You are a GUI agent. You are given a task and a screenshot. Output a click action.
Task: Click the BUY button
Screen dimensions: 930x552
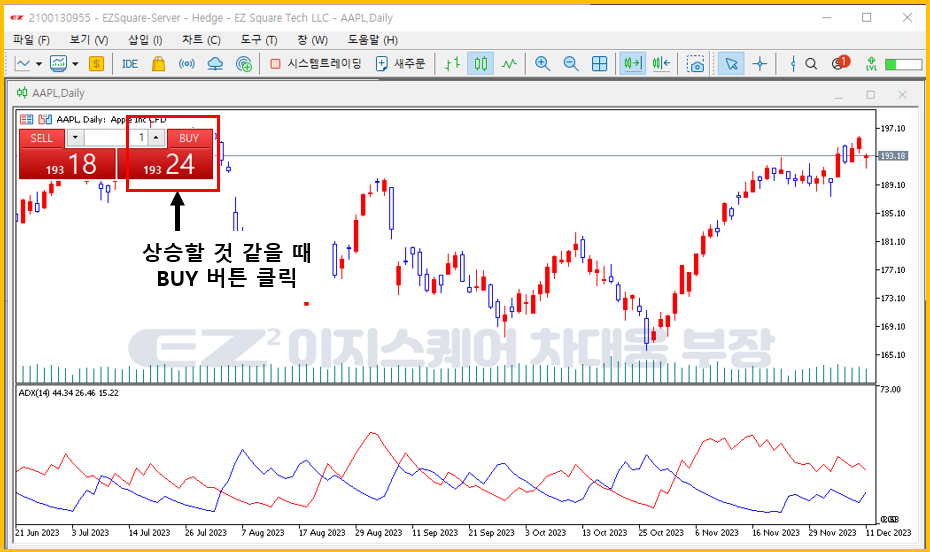pos(189,138)
